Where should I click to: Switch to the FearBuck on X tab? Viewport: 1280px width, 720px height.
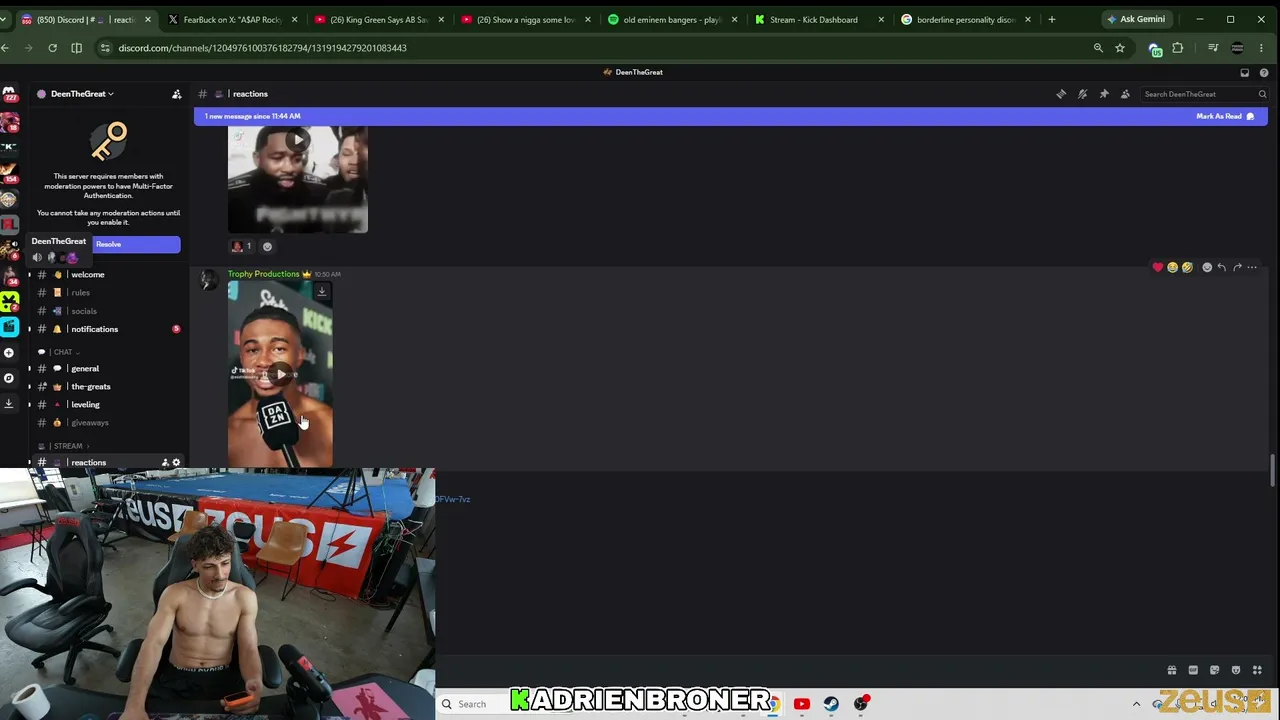(234, 20)
